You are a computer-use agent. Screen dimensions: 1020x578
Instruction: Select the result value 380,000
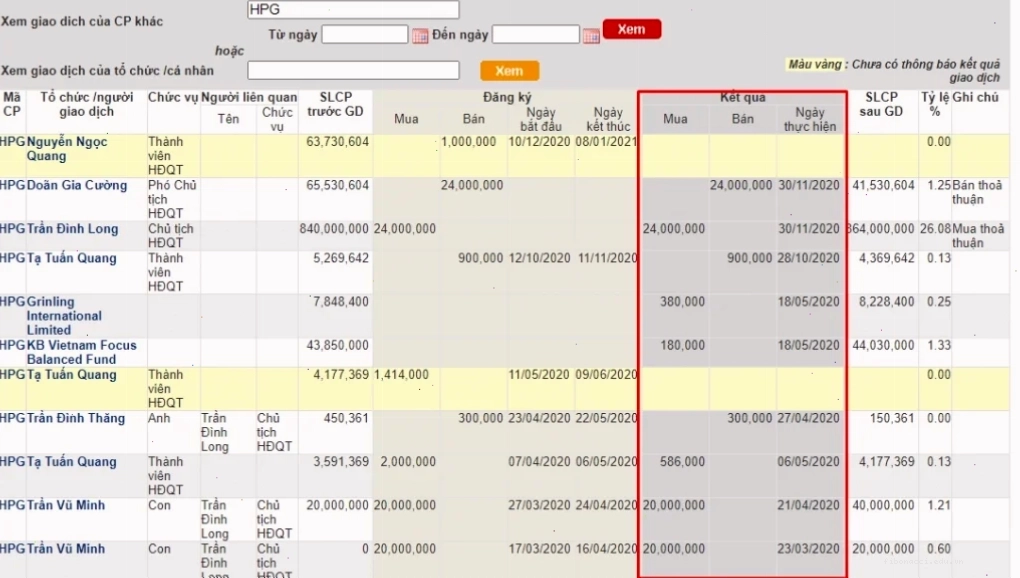(x=682, y=302)
